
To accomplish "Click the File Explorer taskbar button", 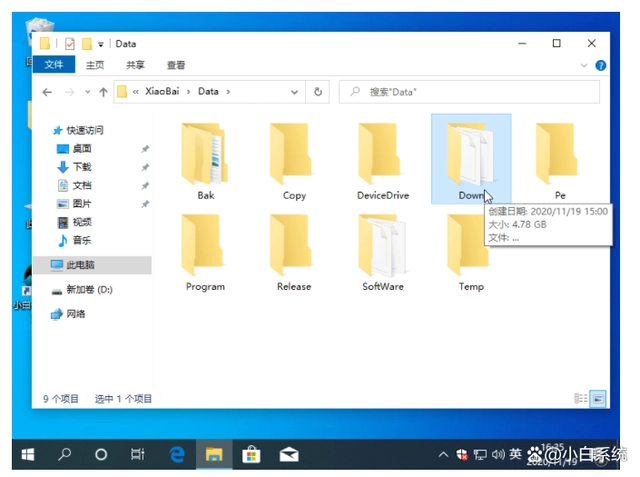I will click(214, 454).
